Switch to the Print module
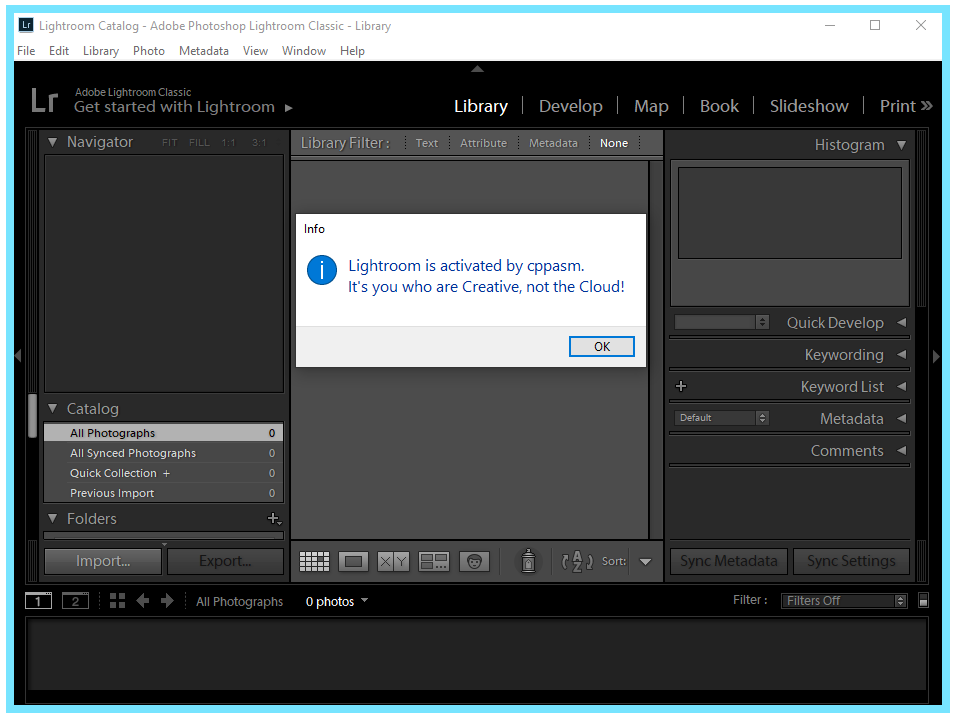Screen dimensions: 955x719 (898, 106)
